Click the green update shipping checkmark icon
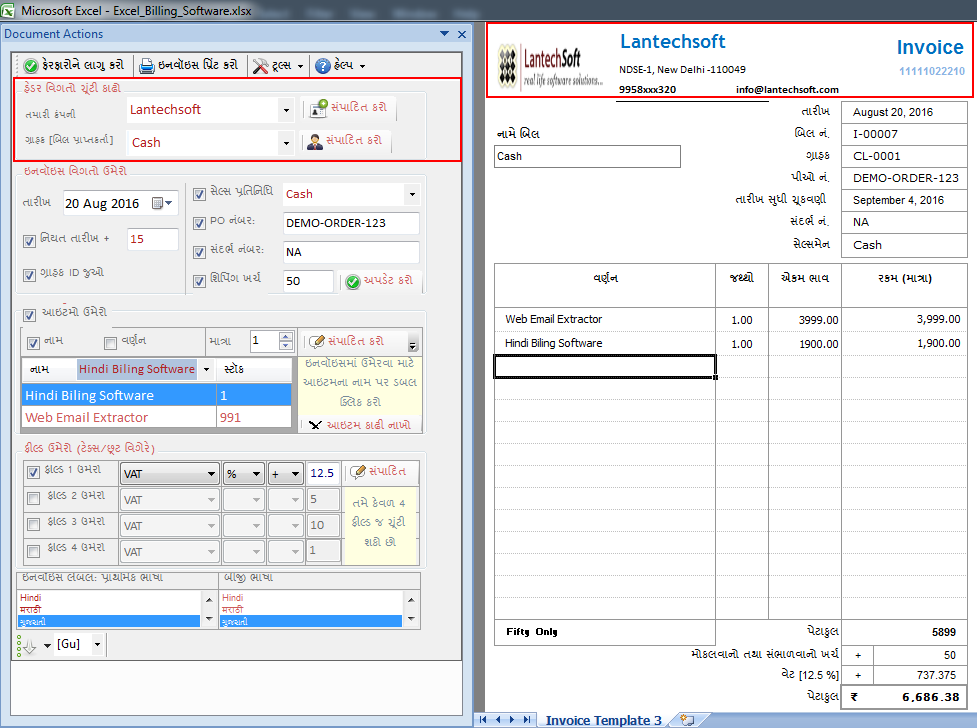Screen dimensions: 977x728 point(353,282)
